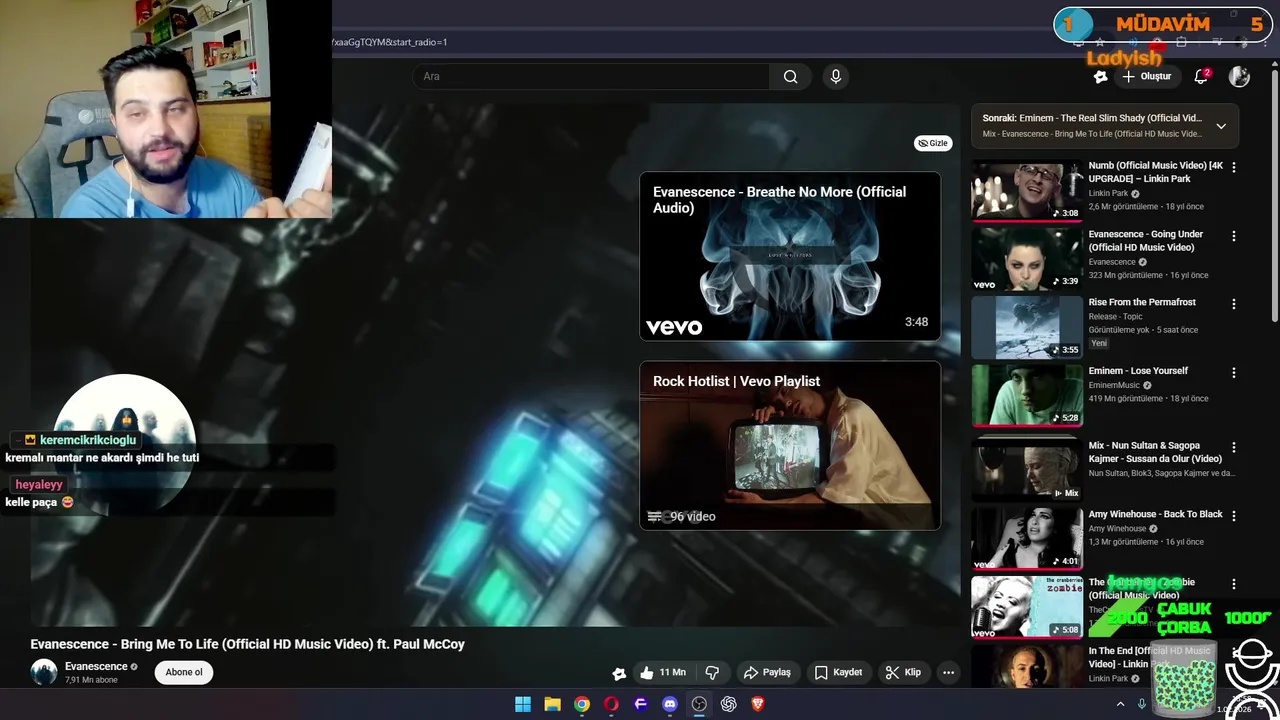Screen dimensions: 1280x720
Task: Click the Ara search input field
Action: pyautogui.click(x=591, y=76)
